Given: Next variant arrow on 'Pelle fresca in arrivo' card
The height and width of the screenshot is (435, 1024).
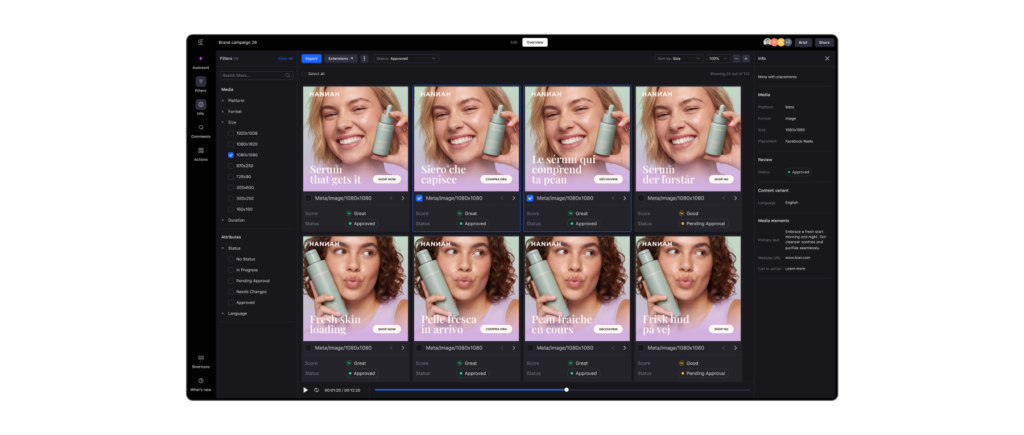Looking at the screenshot, I should pos(513,348).
